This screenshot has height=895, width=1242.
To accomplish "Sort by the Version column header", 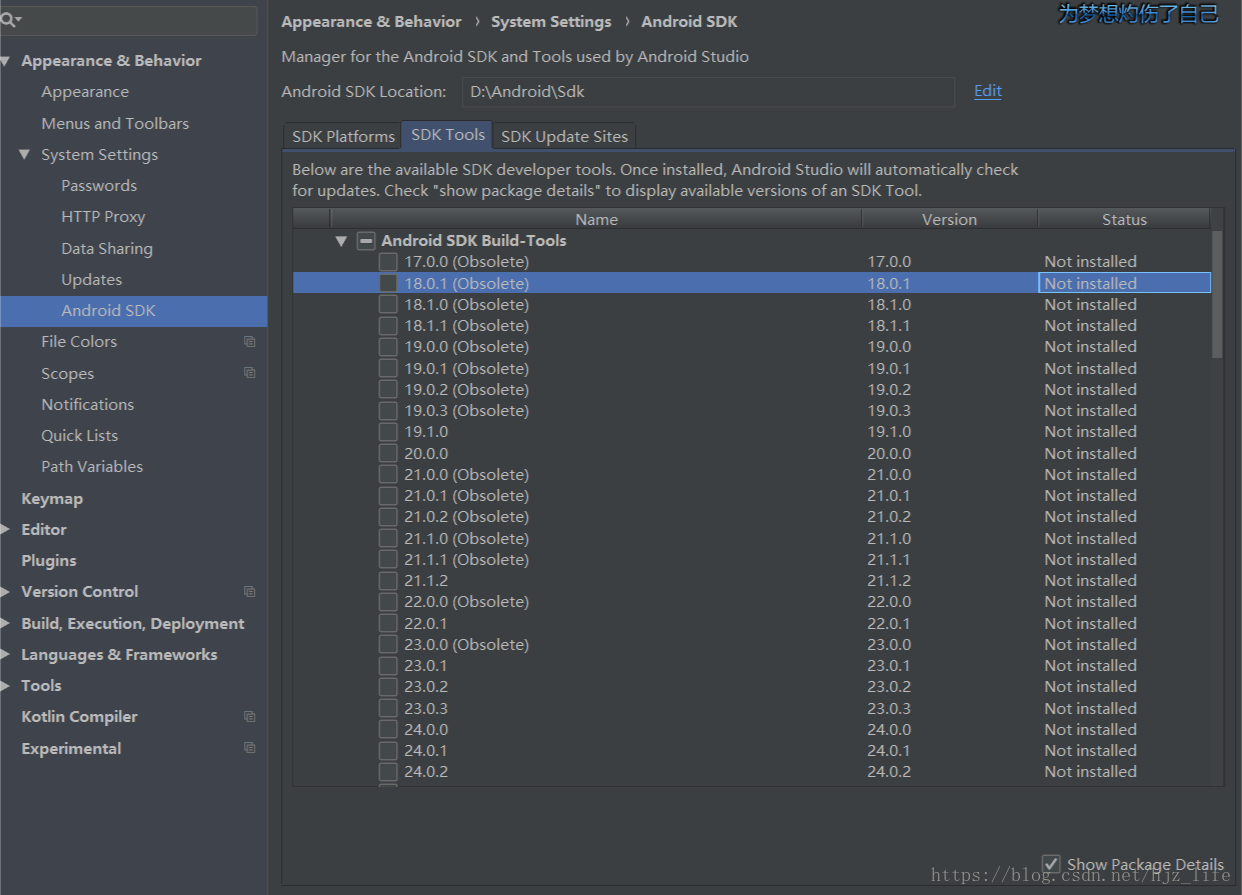I will click(x=949, y=219).
